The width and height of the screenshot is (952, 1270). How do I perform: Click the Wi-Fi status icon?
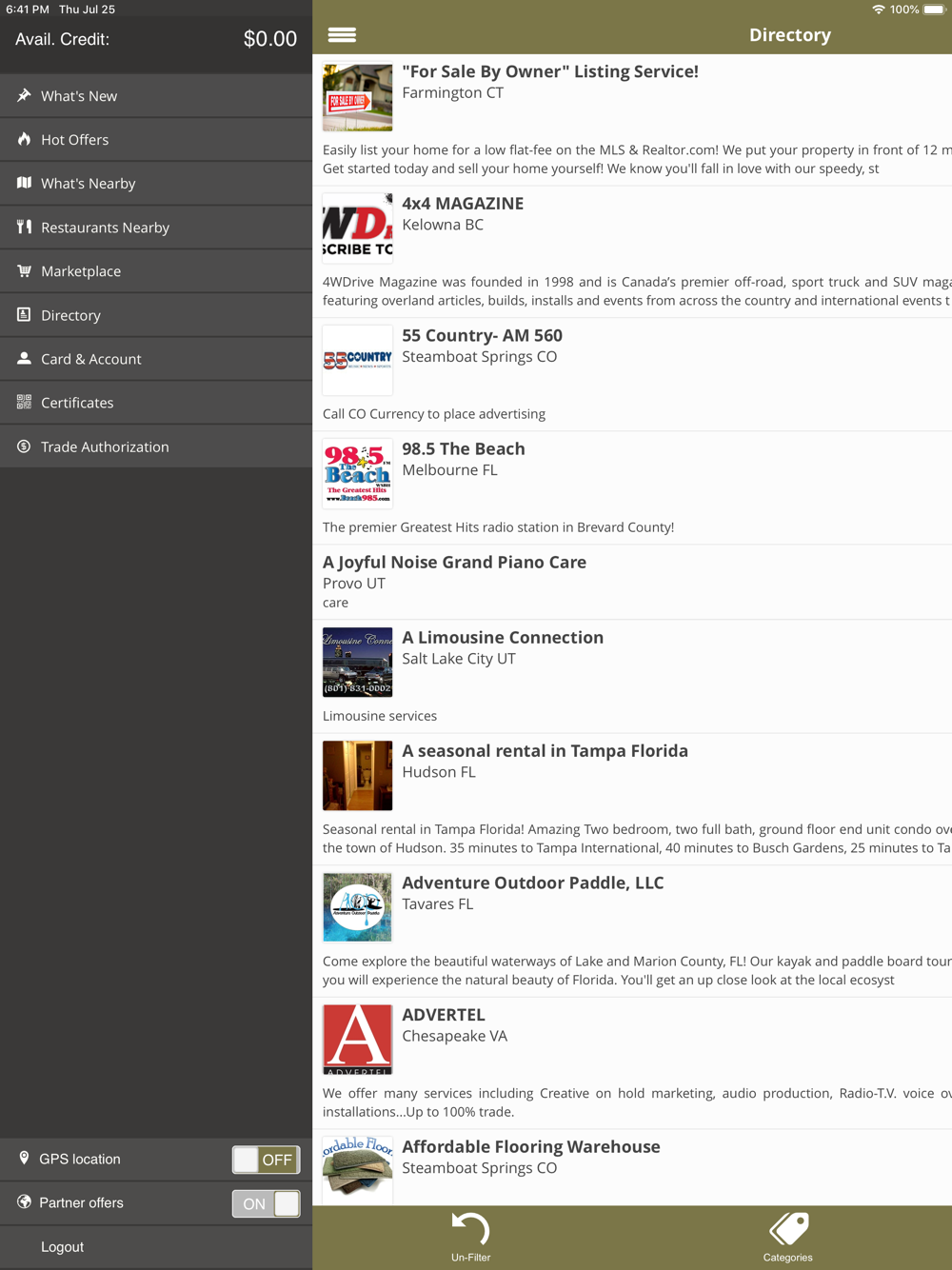(x=878, y=10)
